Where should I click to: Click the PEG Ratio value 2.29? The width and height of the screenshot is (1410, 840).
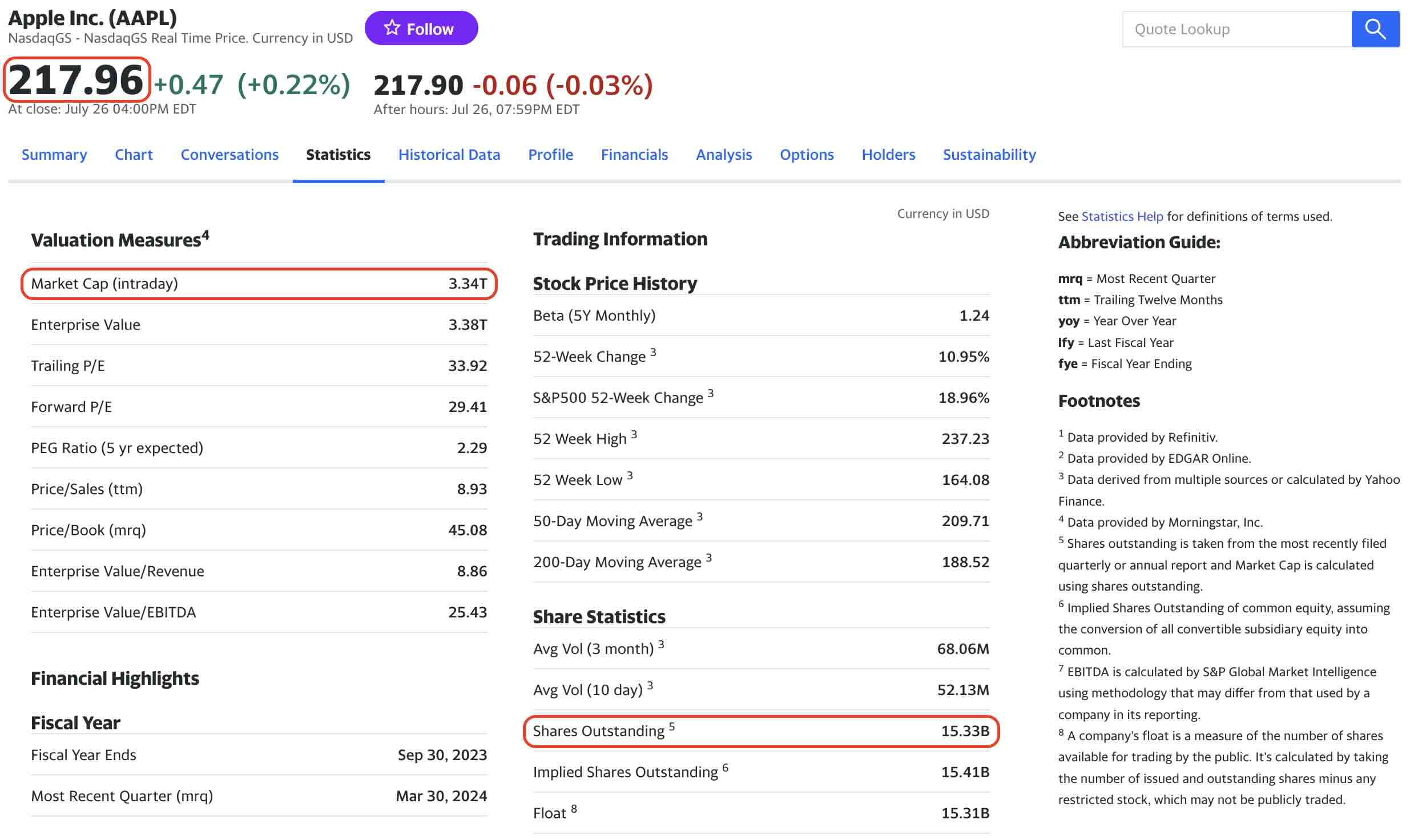coord(472,448)
